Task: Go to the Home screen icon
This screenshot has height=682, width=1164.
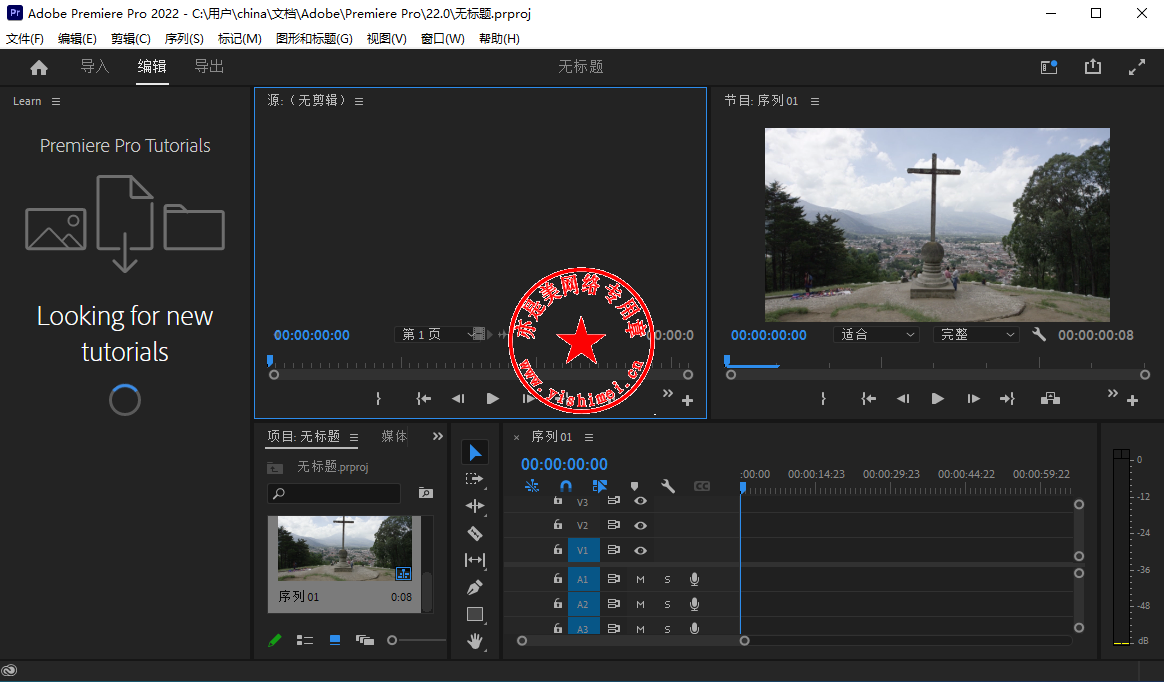Action: 39,68
